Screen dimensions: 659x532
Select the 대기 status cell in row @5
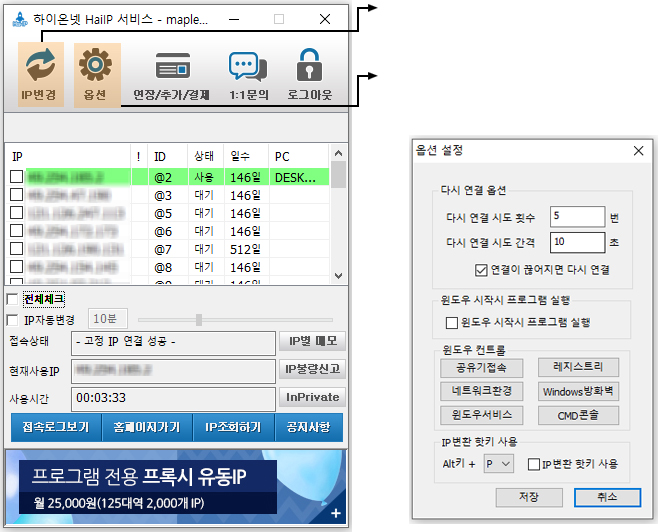click(x=206, y=213)
